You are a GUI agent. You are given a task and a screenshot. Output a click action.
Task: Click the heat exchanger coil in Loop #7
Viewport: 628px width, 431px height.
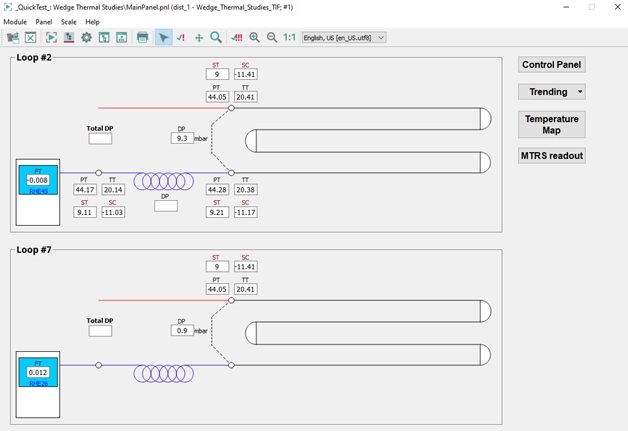point(163,373)
